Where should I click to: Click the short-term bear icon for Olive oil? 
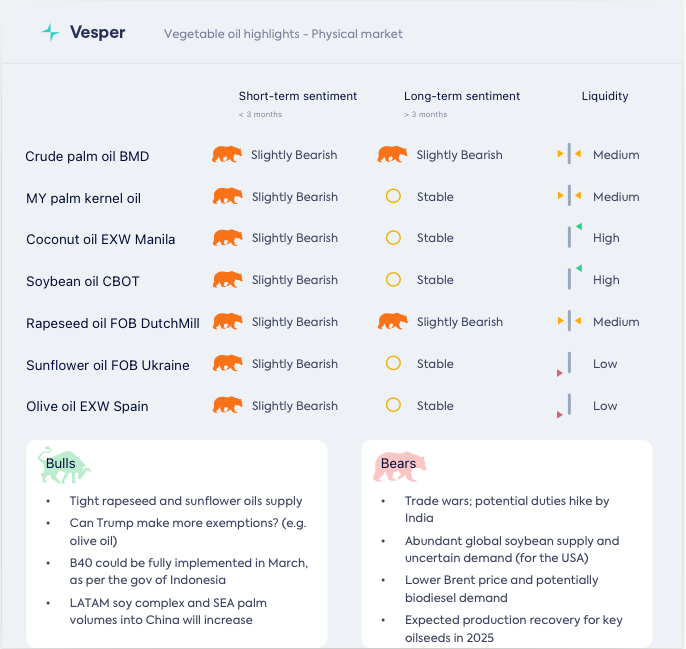[228, 406]
